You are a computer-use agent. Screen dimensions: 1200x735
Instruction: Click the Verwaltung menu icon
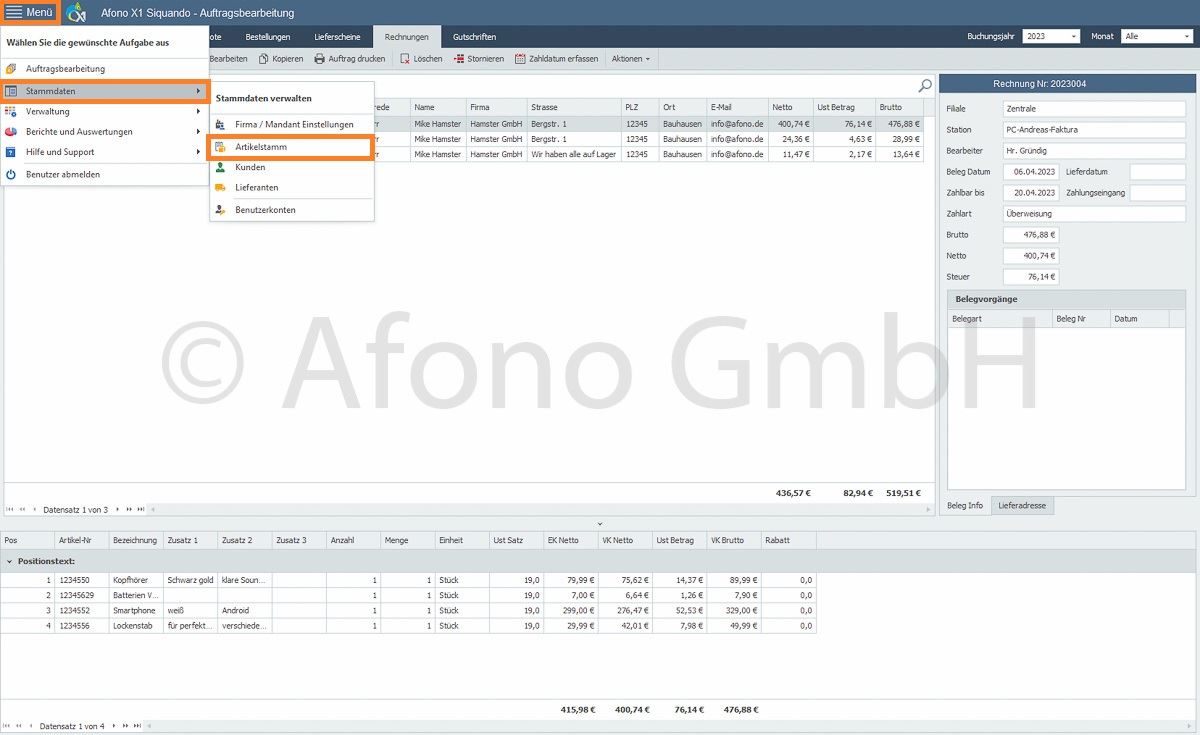point(11,111)
